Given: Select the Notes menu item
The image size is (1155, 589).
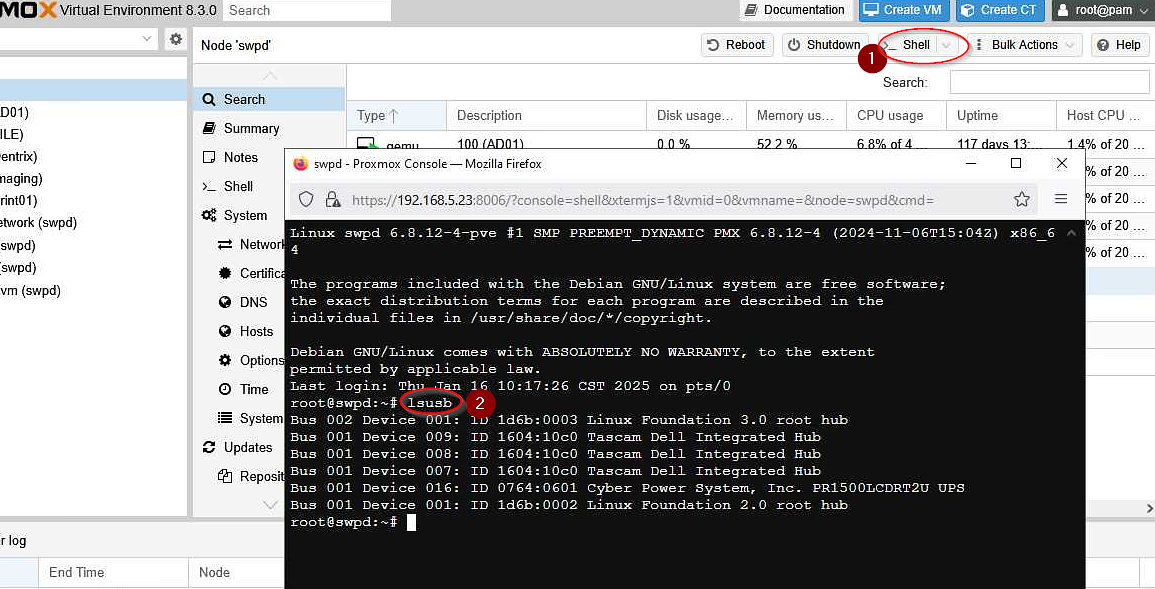Looking at the screenshot, I should (x=269, y=157).
